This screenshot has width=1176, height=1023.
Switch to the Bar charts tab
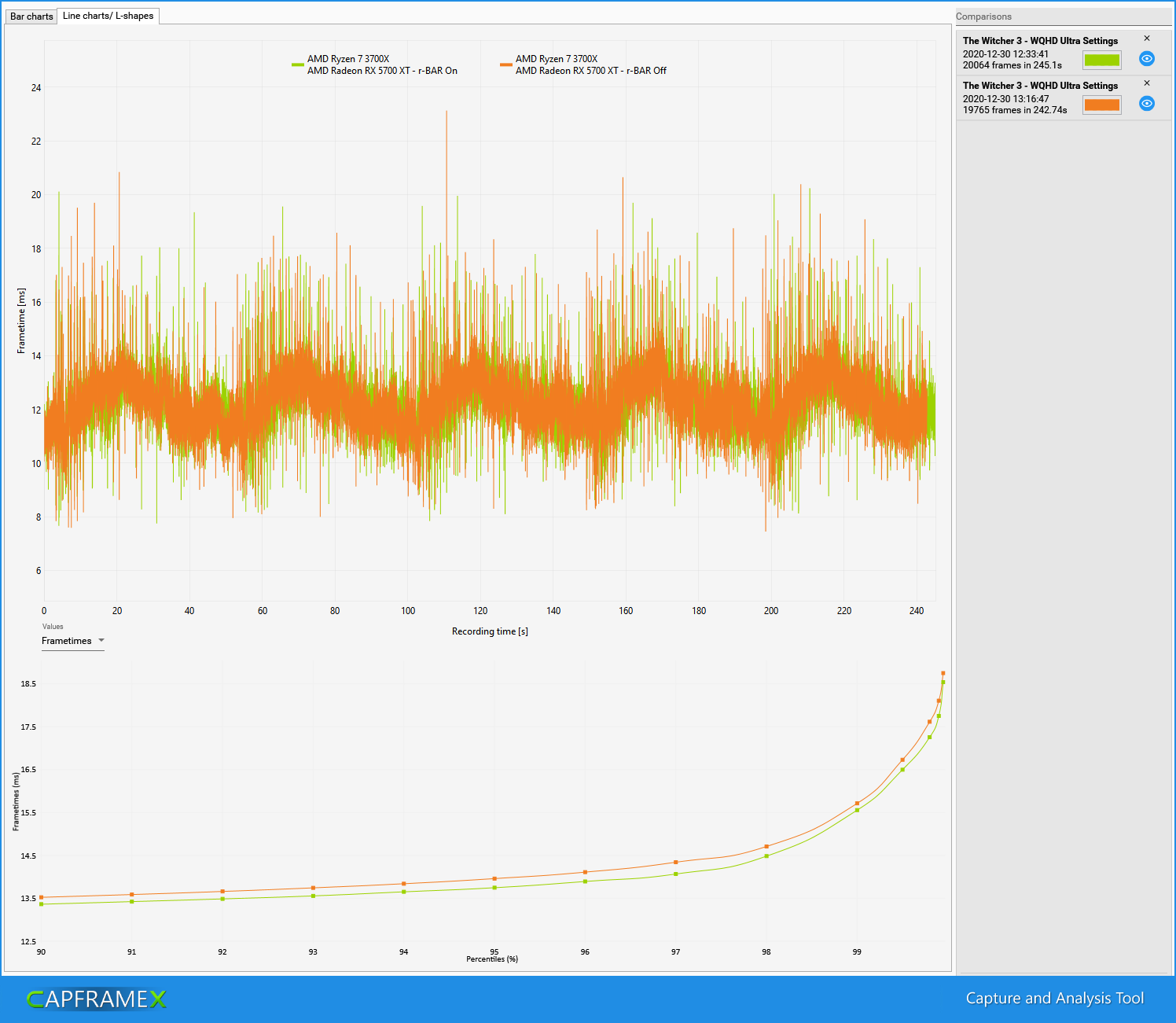(x=31, y=16)
